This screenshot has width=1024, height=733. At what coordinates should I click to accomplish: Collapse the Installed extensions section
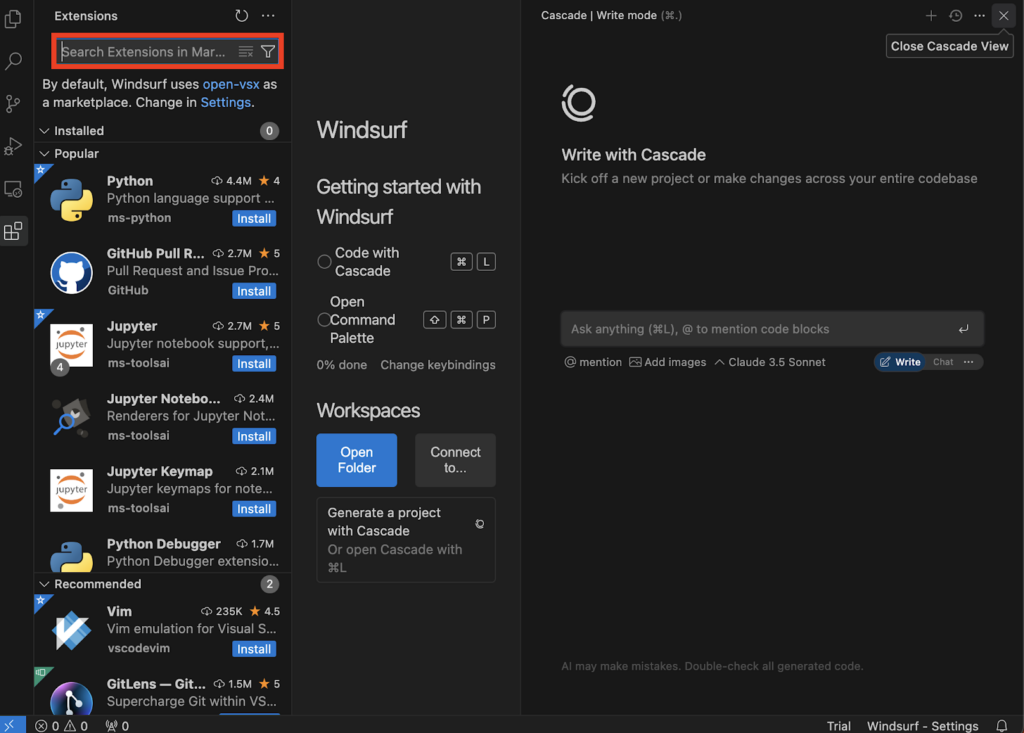(x=44, y=131)
